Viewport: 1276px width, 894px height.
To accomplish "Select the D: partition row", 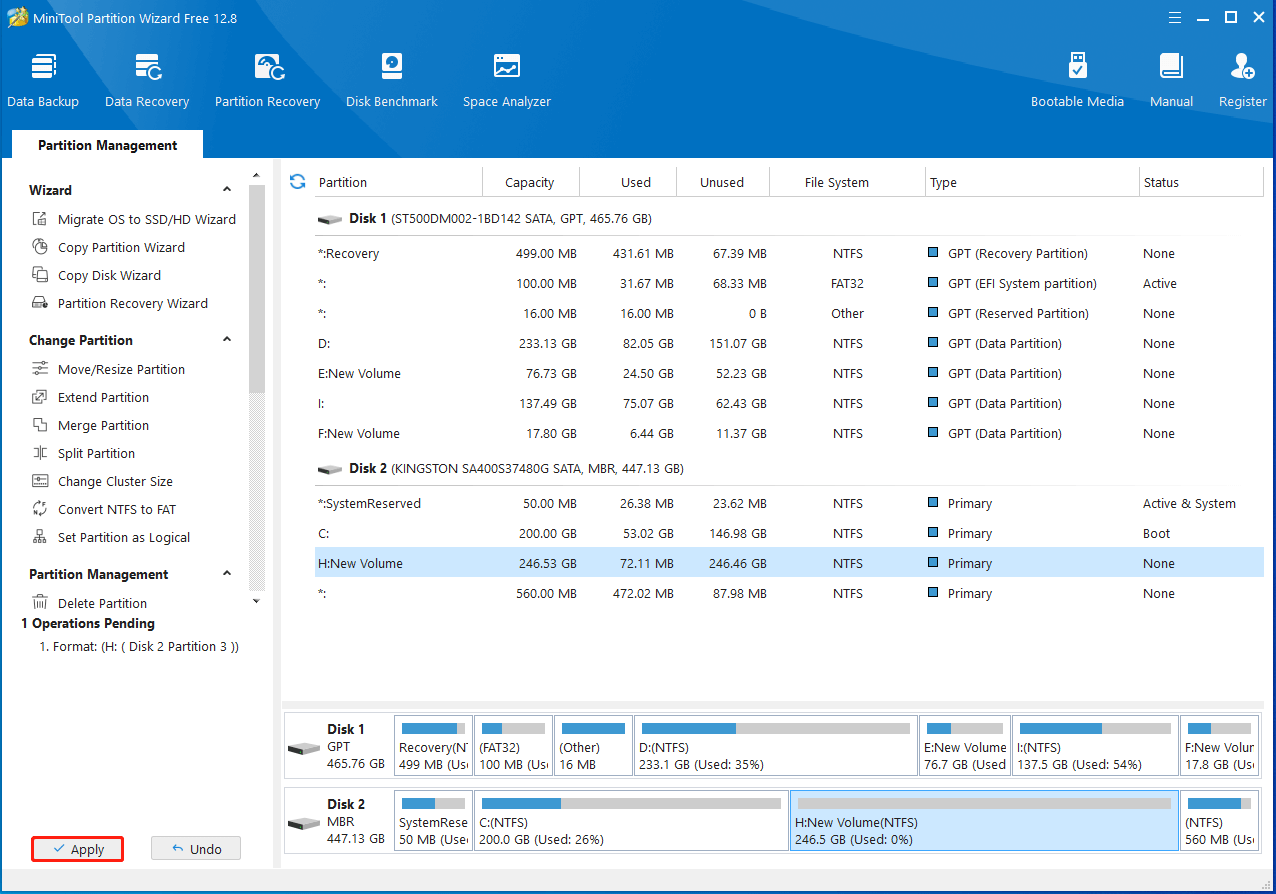I will (789, 343).
